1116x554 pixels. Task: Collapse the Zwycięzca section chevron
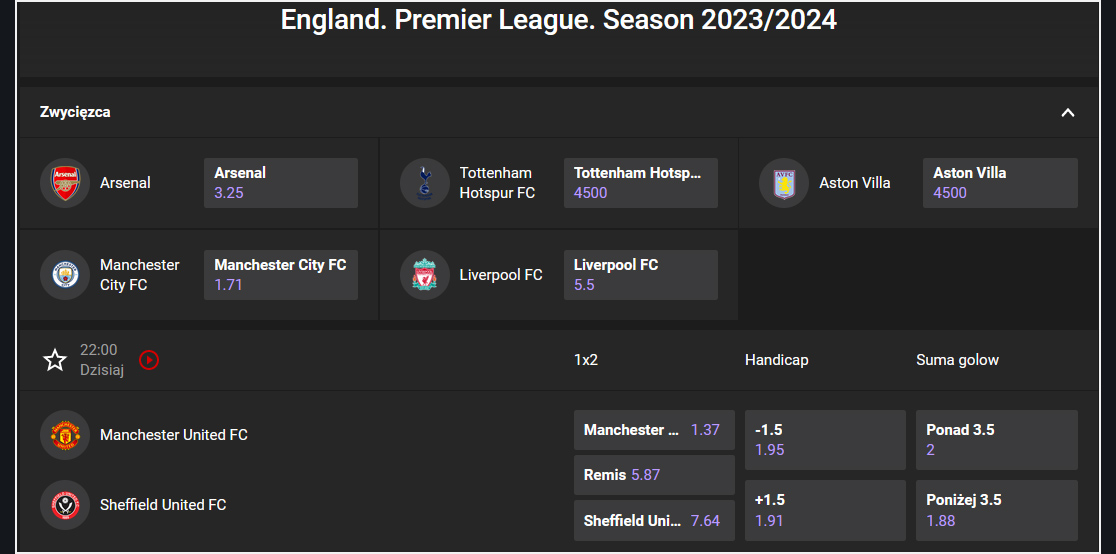[x=1068, y=113]
